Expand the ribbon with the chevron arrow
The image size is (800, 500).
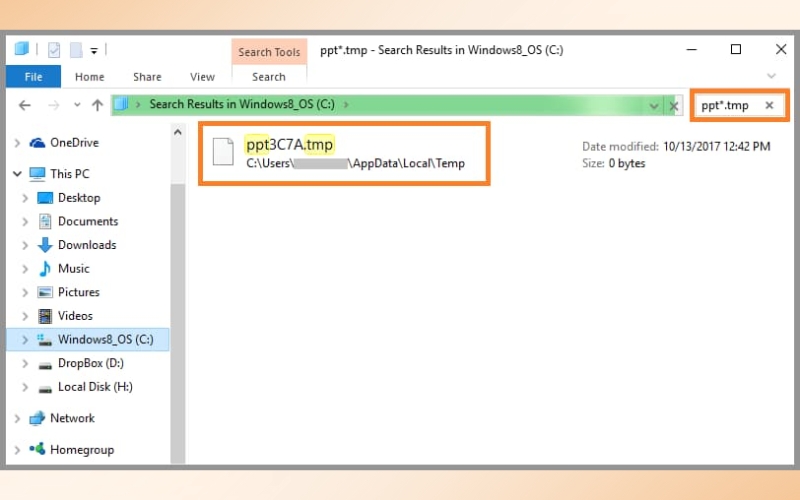771,76
